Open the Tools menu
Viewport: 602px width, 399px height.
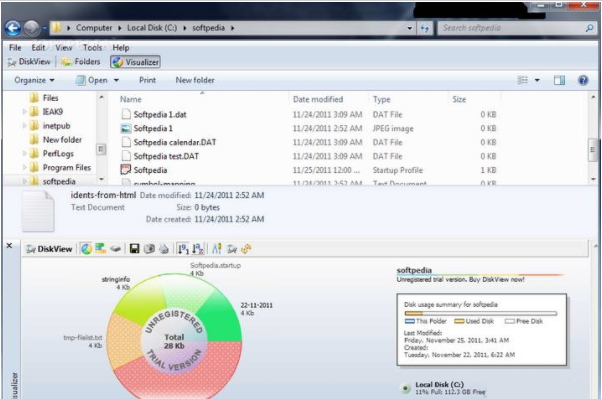93,48
